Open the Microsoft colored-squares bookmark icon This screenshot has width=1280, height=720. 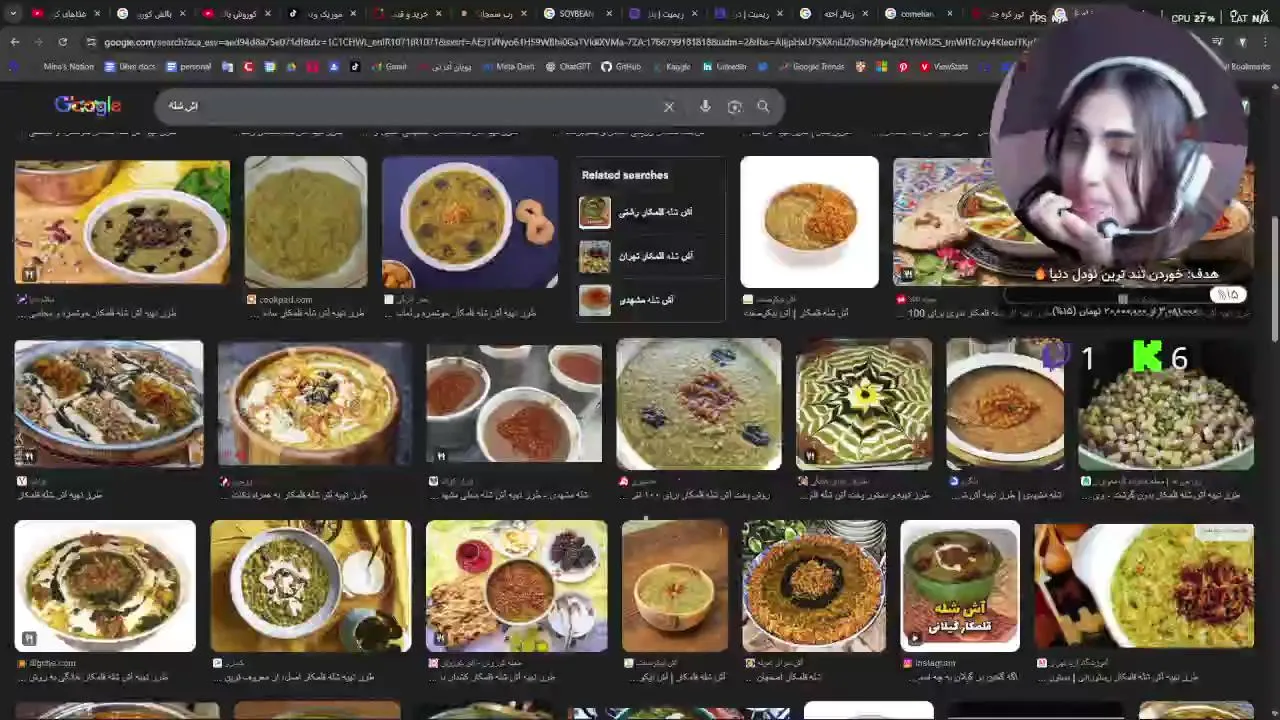[881, 67]
